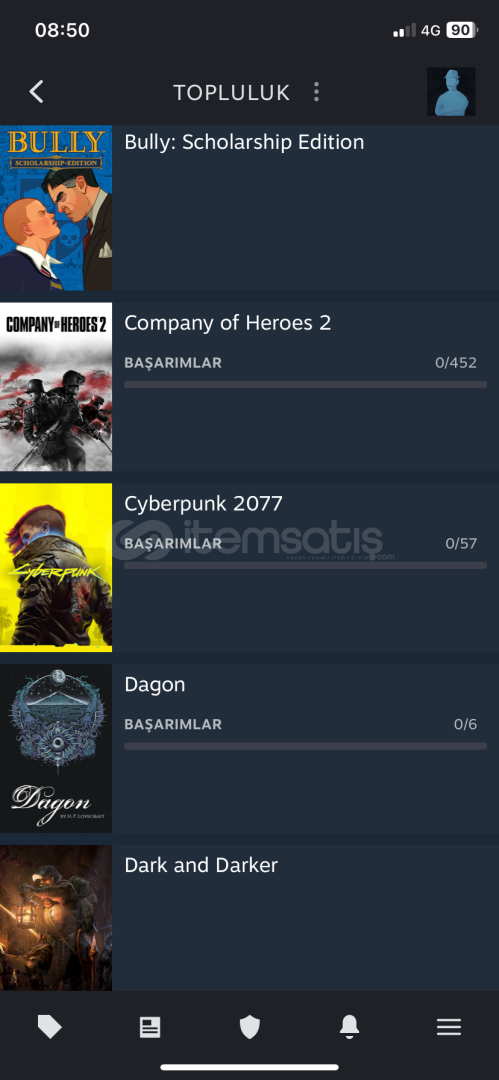Tap Company of Heroes 2 cover art
This screenshot has height=1080, width=499.
click(56, 387)
